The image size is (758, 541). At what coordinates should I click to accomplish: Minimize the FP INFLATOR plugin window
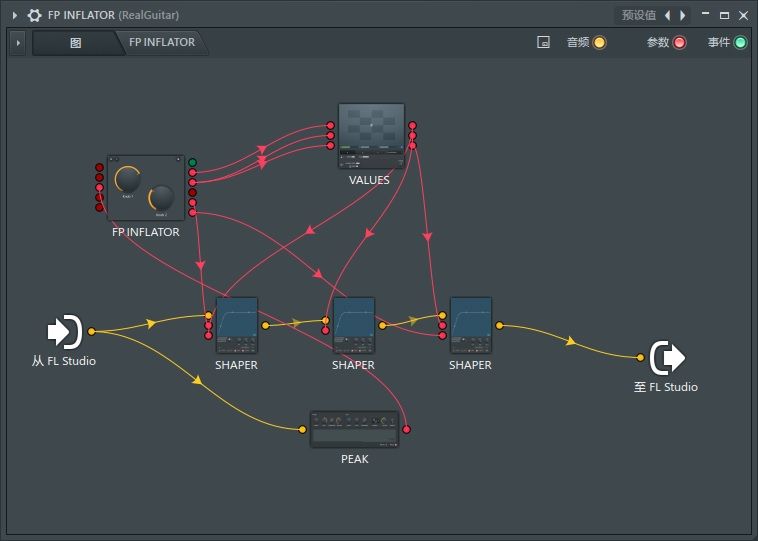click(x=705, y=15)
